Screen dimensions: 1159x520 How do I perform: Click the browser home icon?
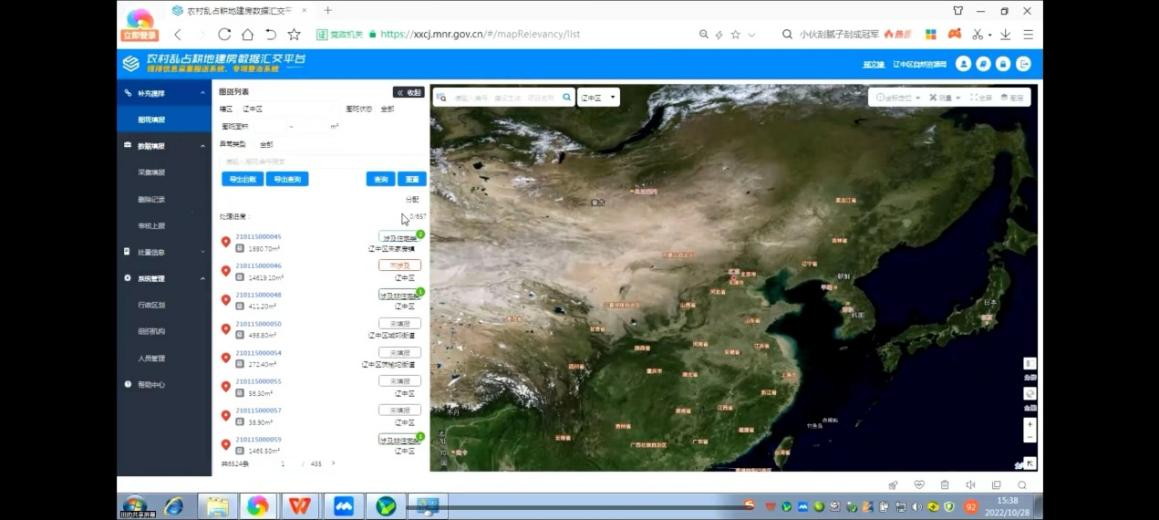pos(248,34)
